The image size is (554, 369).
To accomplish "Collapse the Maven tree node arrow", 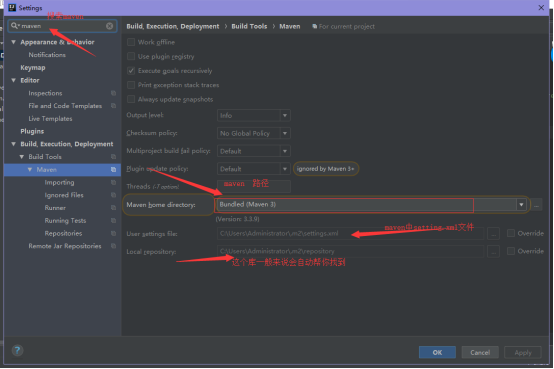I will [30, 170].
